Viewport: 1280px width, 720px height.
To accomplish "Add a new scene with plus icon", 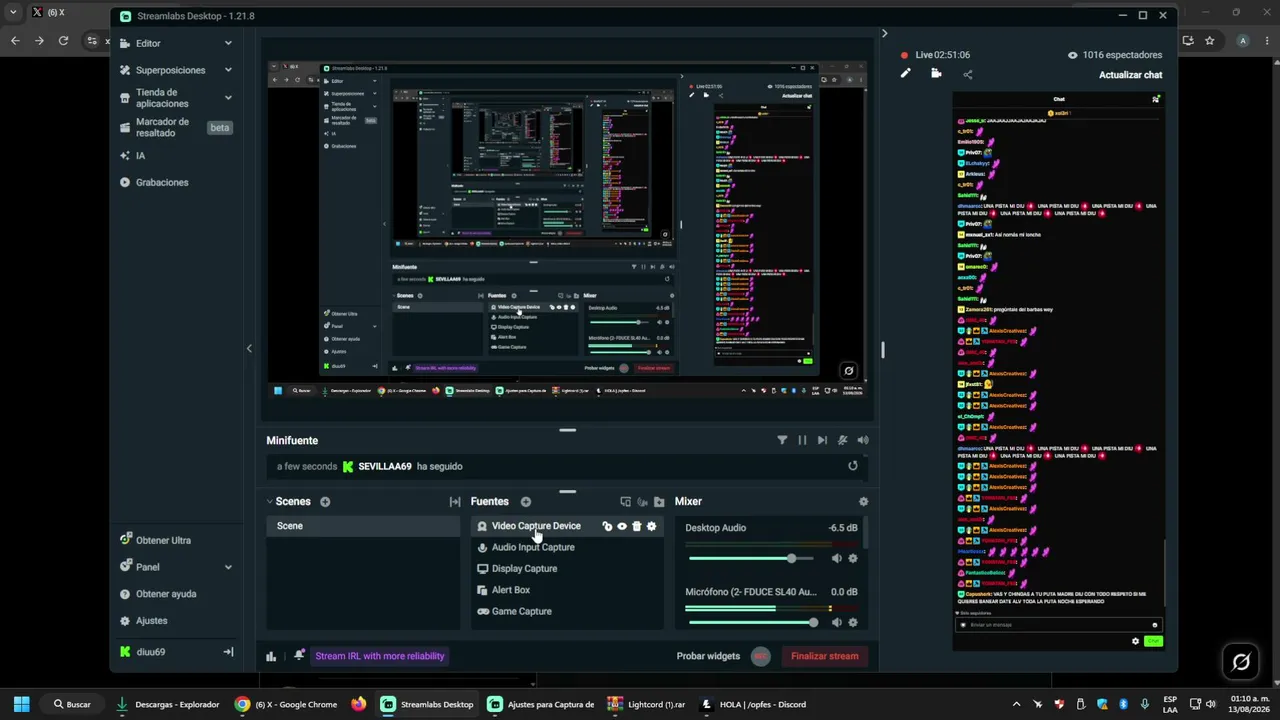I will (325, 502).
